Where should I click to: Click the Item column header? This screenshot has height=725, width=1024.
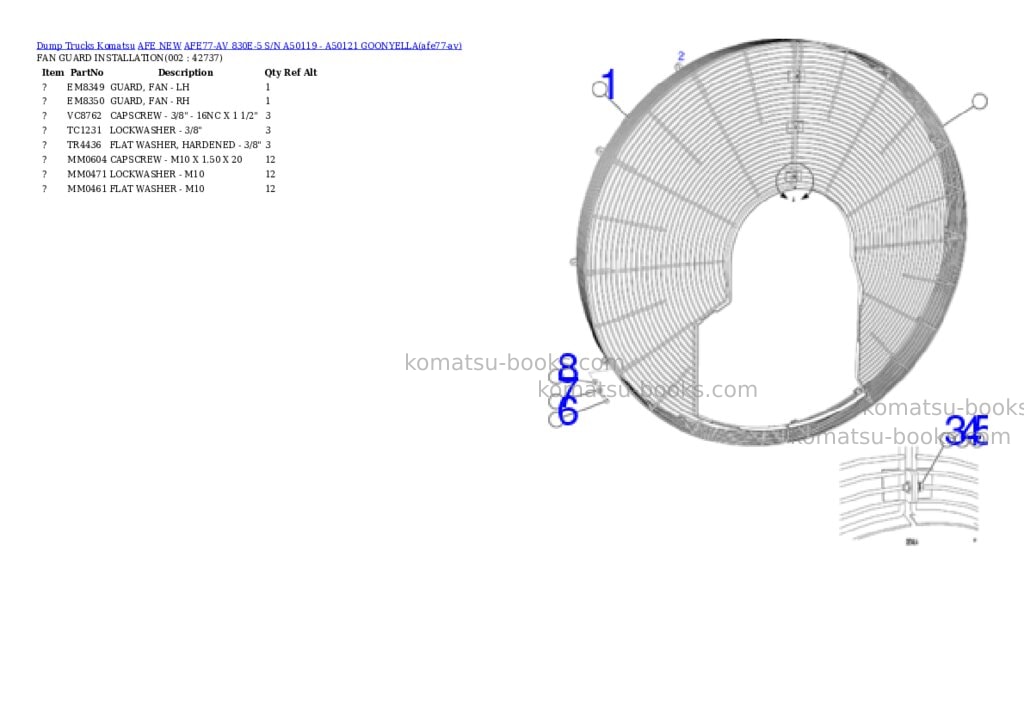[x=53, y=72]
